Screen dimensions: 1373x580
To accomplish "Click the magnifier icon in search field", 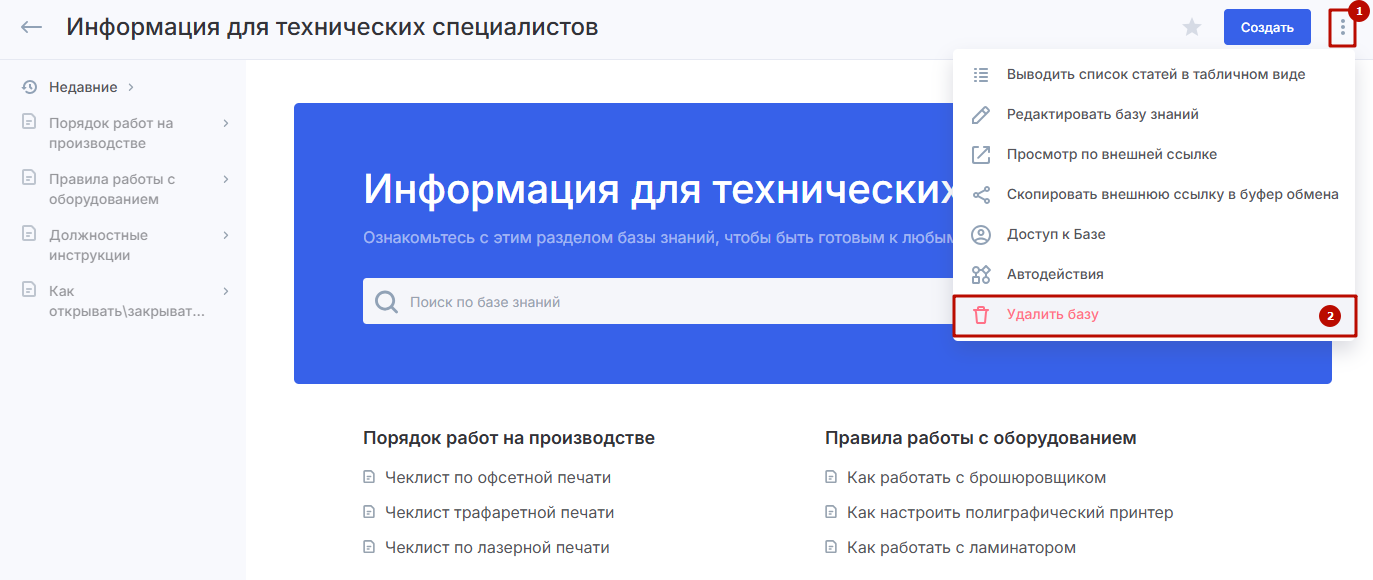I will [386, 302].
